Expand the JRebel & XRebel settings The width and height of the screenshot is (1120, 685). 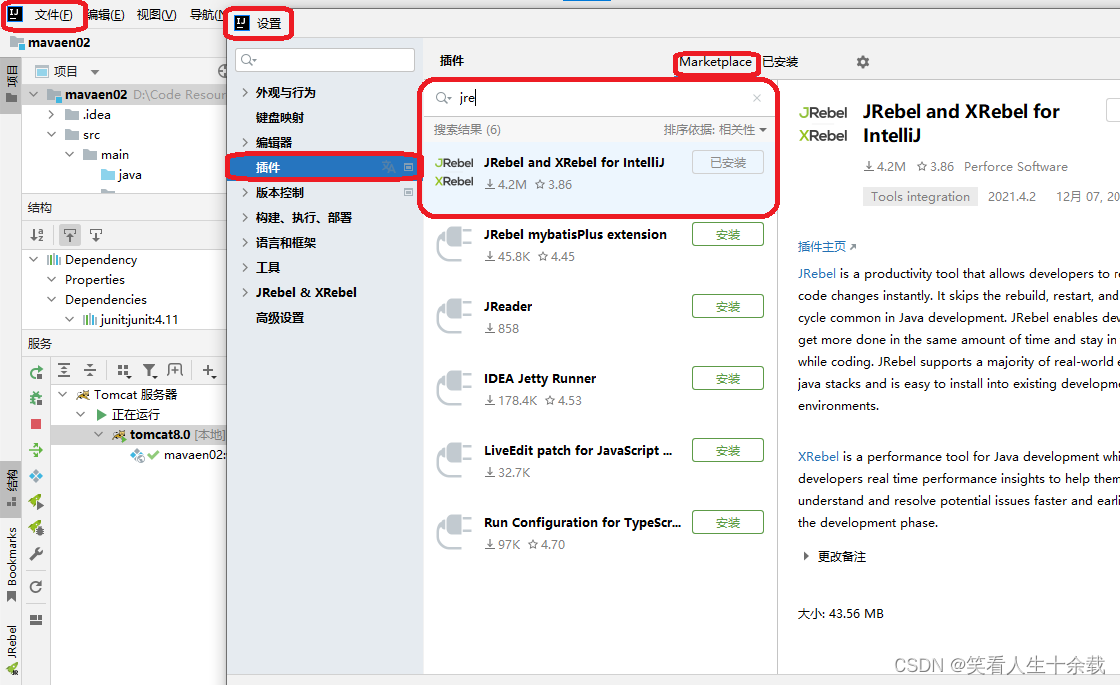pos(245,292)
